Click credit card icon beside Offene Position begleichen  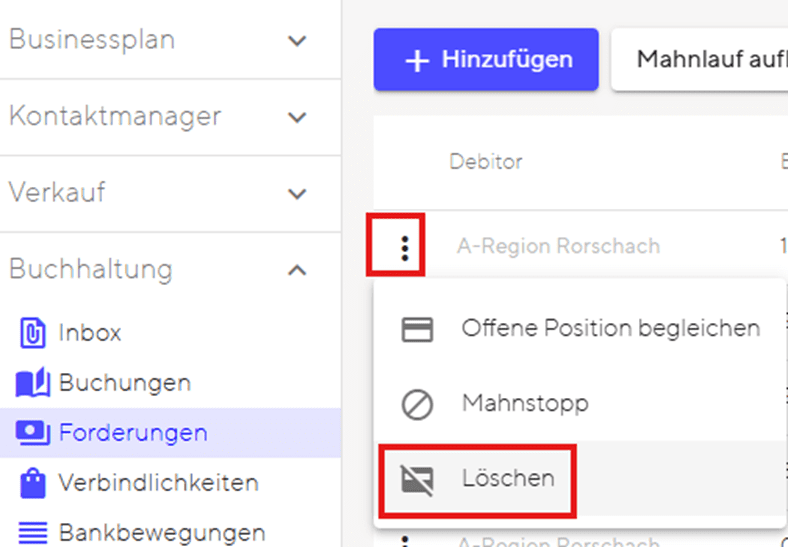pyautogui.click(x=417, y=329)
